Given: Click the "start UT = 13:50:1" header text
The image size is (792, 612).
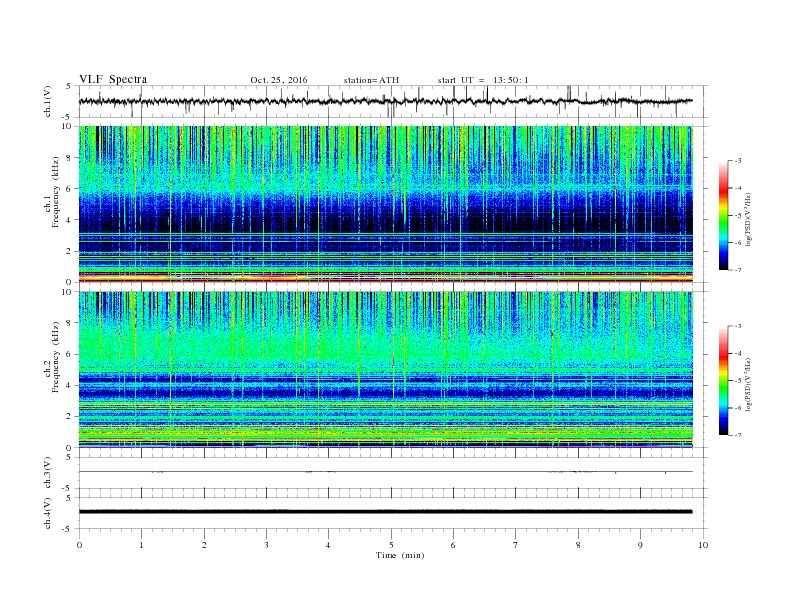Looking at the screenshot, I should coord(483,80).
